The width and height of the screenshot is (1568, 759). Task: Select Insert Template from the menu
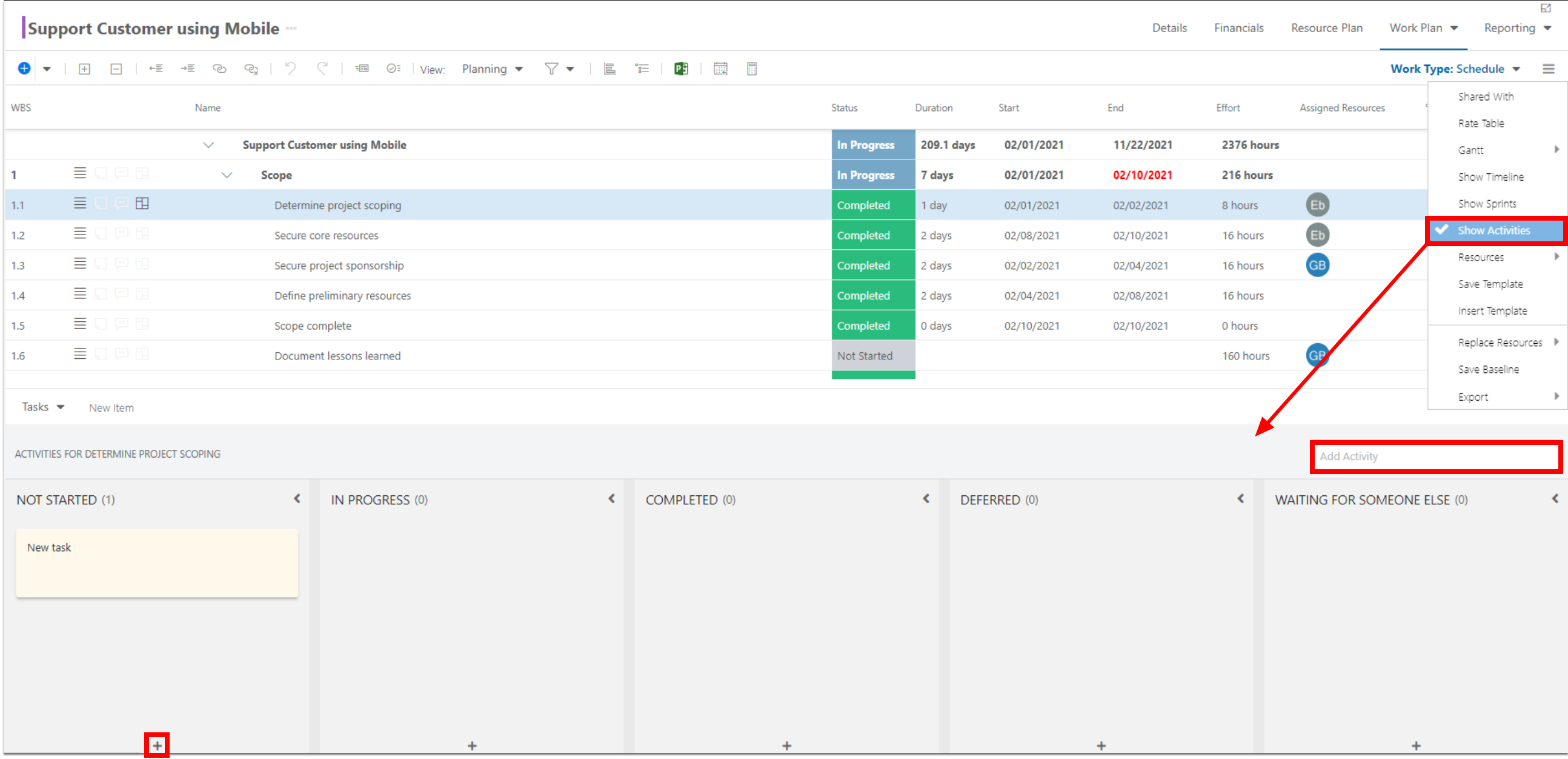point(1492,310)
